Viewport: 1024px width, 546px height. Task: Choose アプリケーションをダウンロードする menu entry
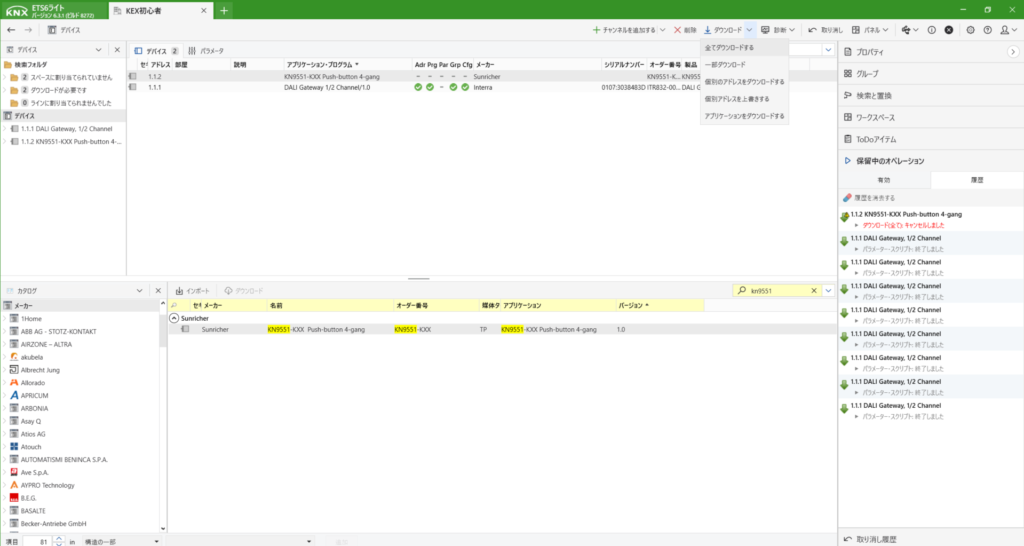coord(744,116)
